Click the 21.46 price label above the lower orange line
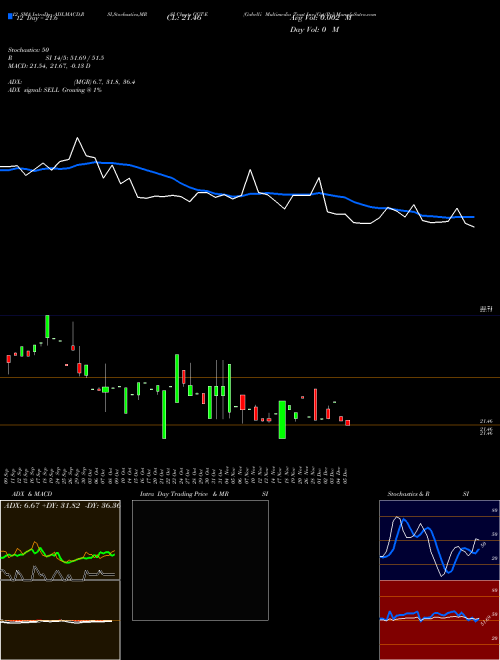This screenshot has height=660, width=500. tap(486, 421)
